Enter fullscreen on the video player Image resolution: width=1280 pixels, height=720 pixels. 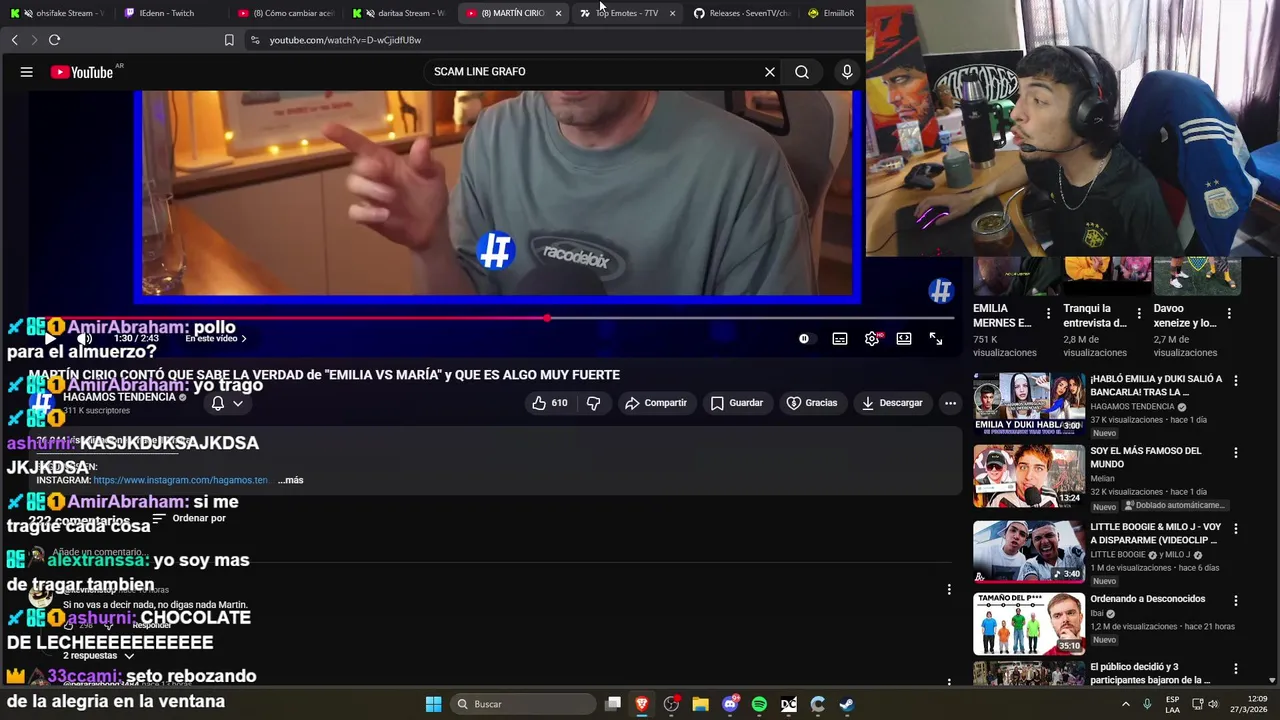click(x=936, y=339)
